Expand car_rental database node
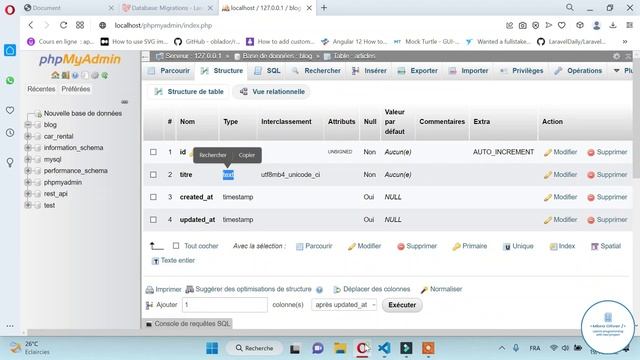 coord(28,136)
